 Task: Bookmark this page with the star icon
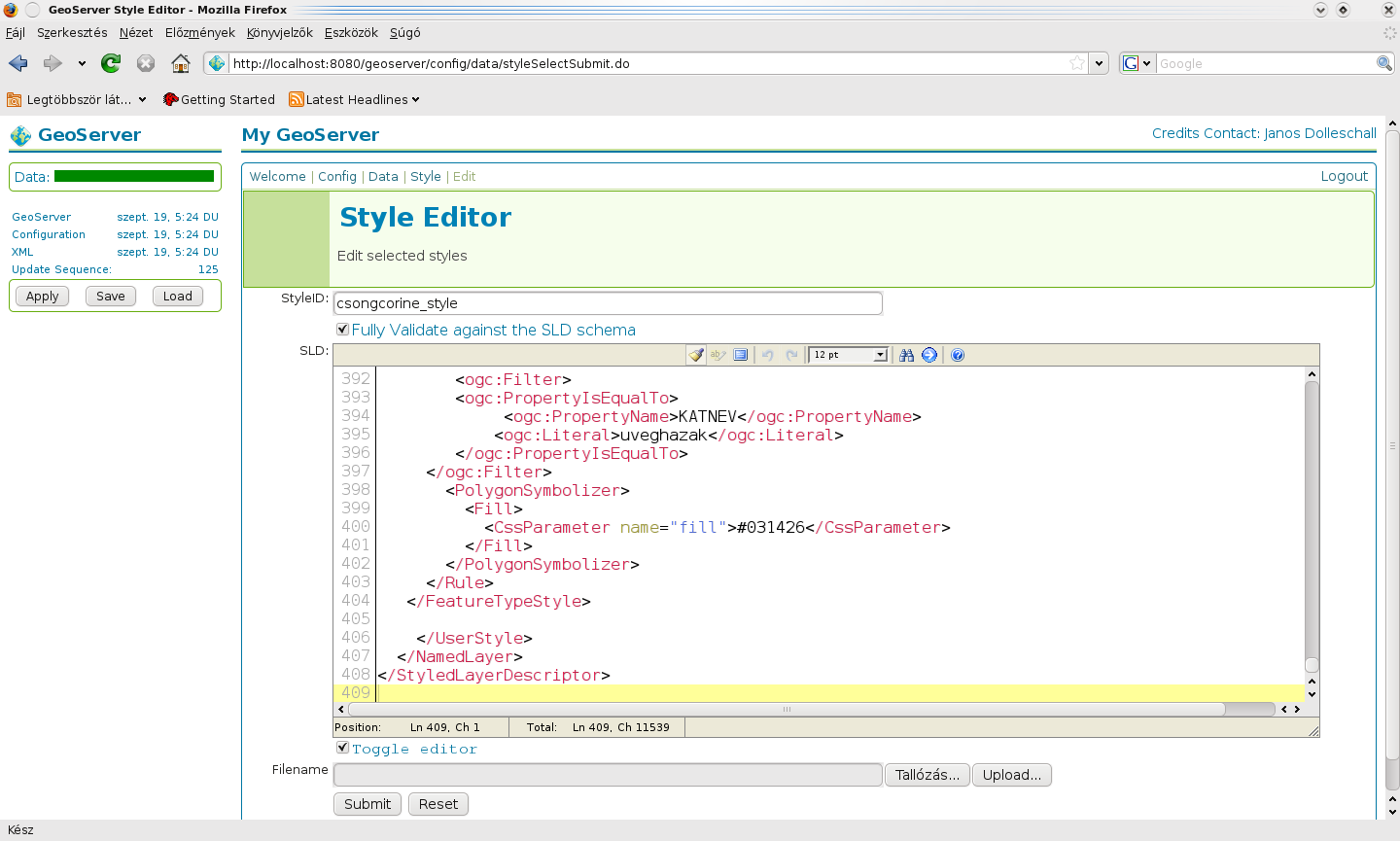[x=1077, y=63]
